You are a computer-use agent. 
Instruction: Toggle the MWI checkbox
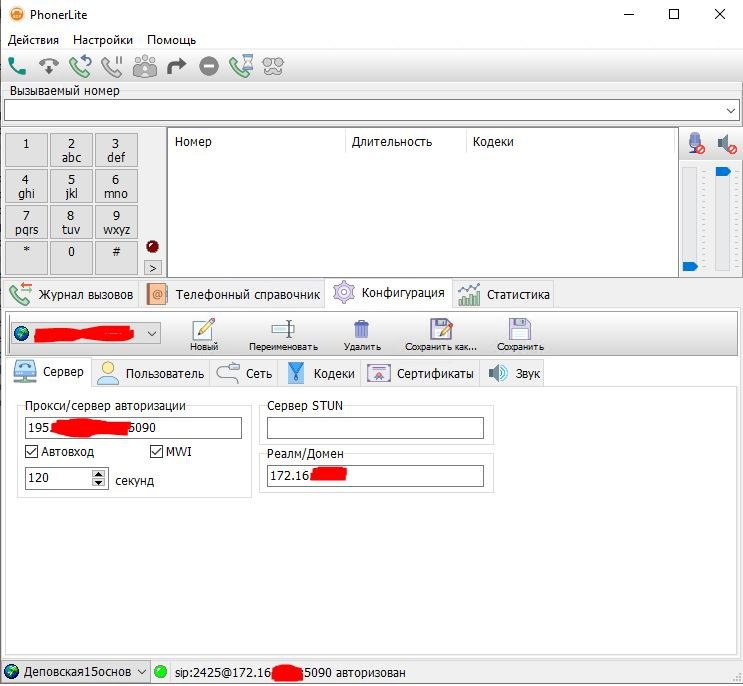pos(156,451)
